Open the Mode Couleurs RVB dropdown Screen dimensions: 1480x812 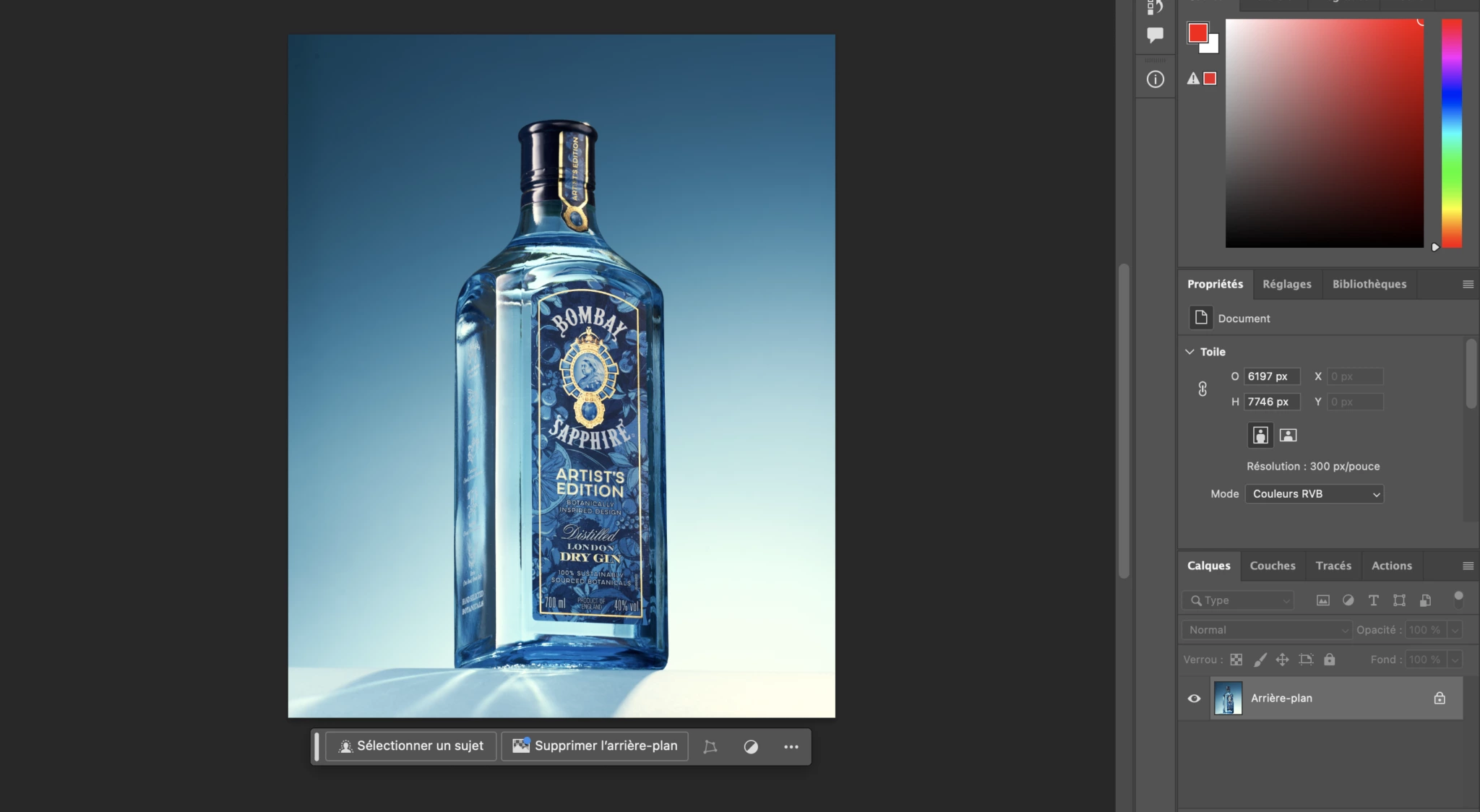tap(1314, 493)
